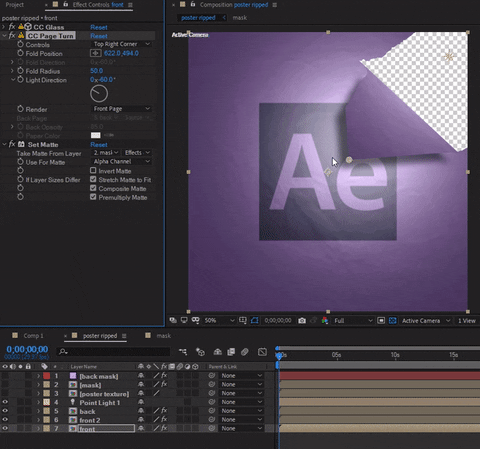Uncheck Stretch Matte to Fit
Screen dimensions: 480x449
point(93,179)
